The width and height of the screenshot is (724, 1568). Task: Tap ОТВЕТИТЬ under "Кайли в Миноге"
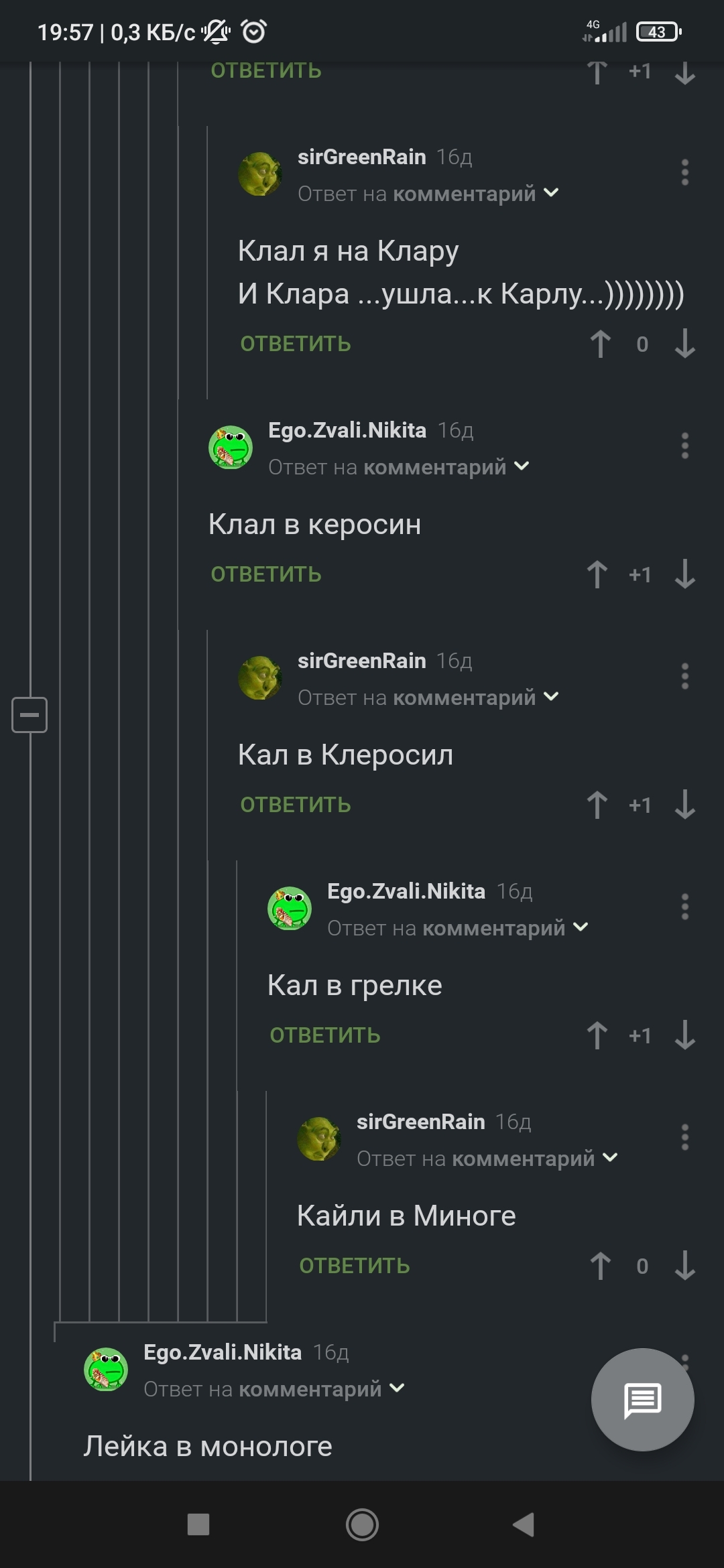pos(355,1266)
